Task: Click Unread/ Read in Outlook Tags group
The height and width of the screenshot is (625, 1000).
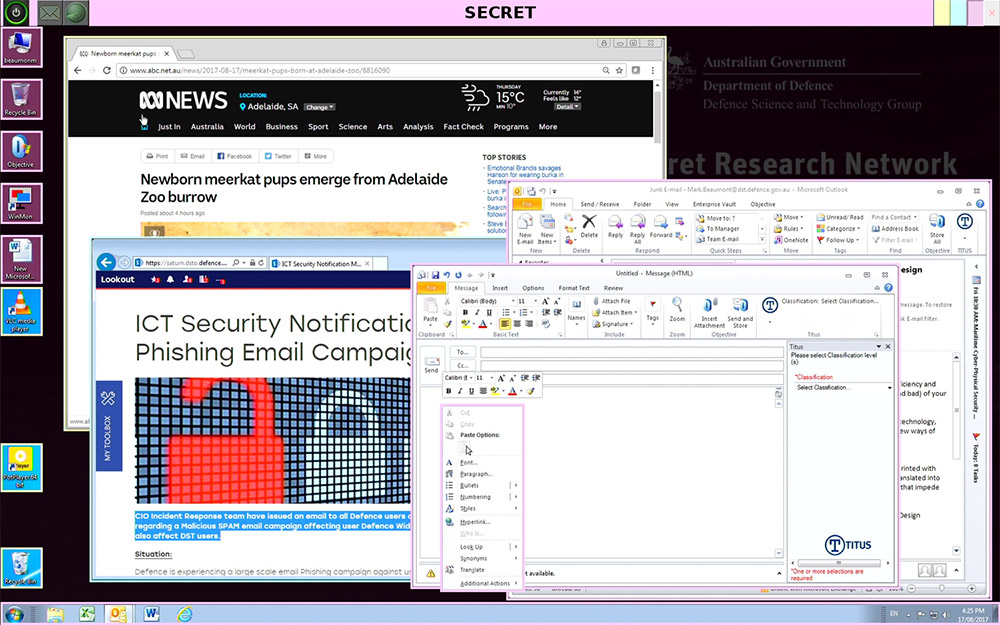Action: (840, 217)
